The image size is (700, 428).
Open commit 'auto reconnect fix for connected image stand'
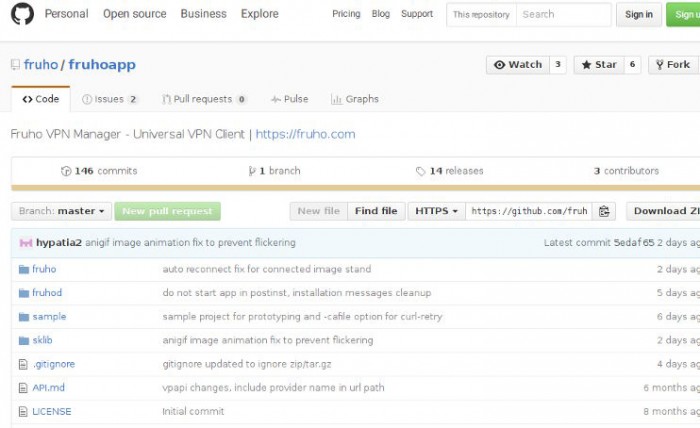coord(267,270)
